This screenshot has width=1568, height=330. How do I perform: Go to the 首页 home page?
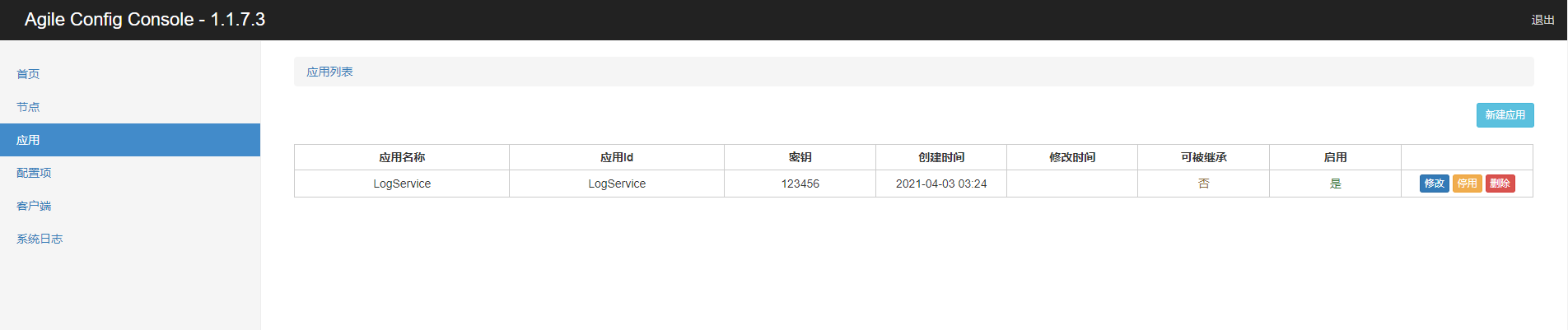pos(28,74)
